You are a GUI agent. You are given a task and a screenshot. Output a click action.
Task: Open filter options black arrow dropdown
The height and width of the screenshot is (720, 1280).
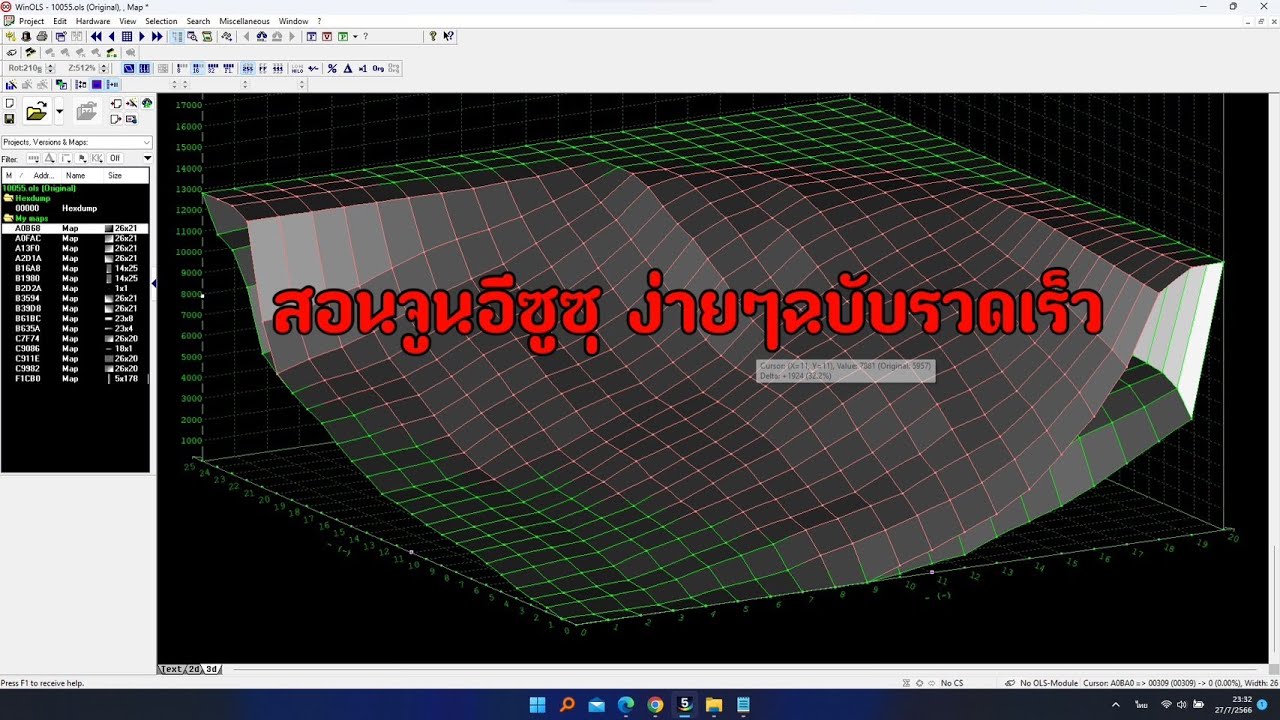[147, 158]
